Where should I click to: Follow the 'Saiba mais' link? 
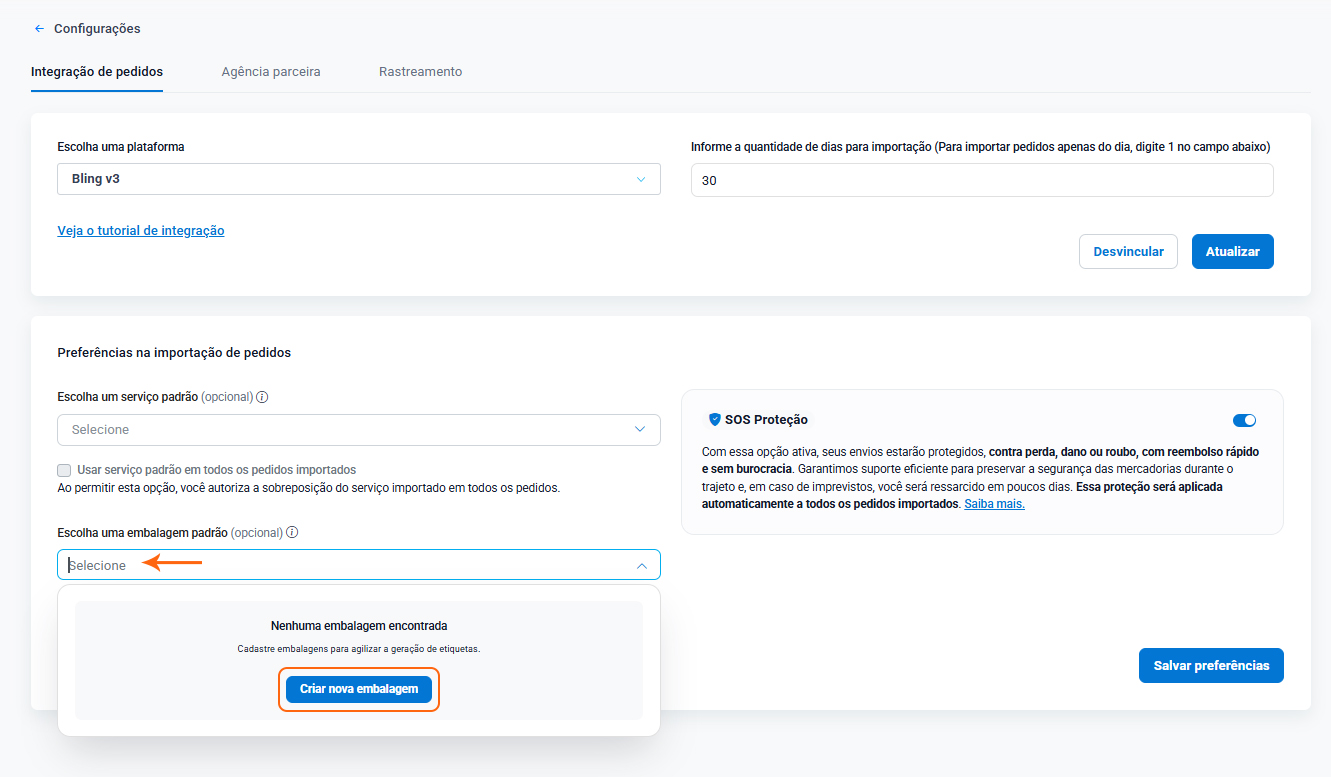994,504
